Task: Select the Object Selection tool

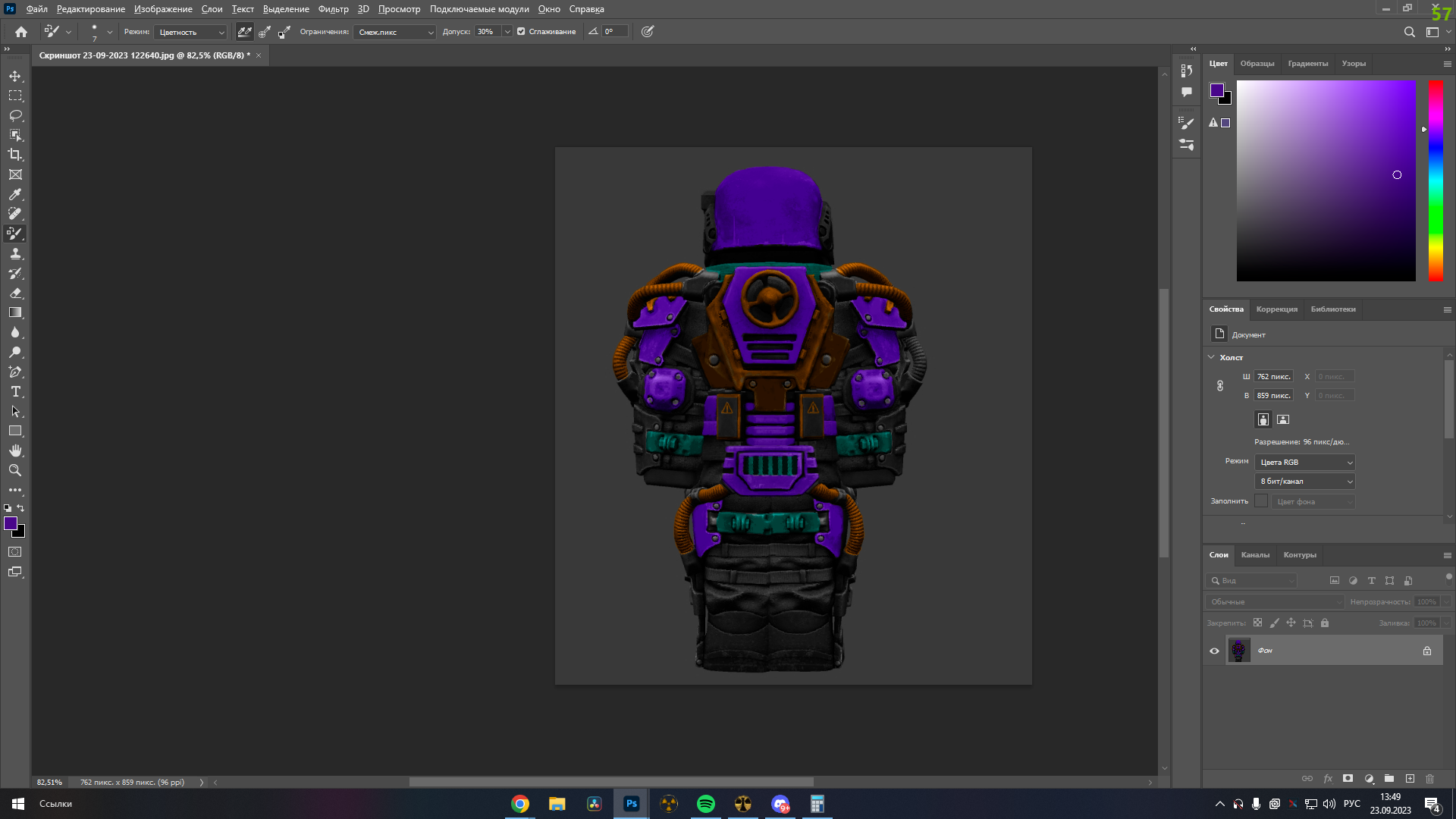Action: tap(15, 135)
